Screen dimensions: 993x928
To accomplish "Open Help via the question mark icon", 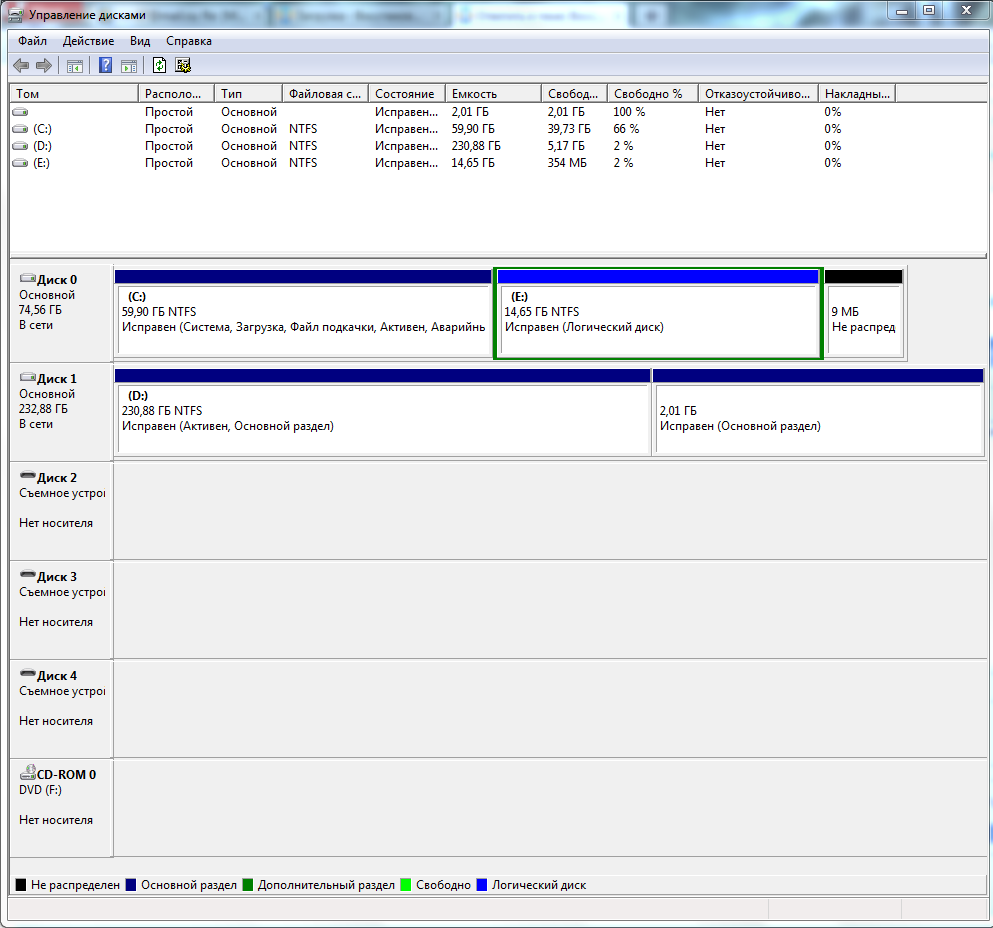I will tap(106, 65).
